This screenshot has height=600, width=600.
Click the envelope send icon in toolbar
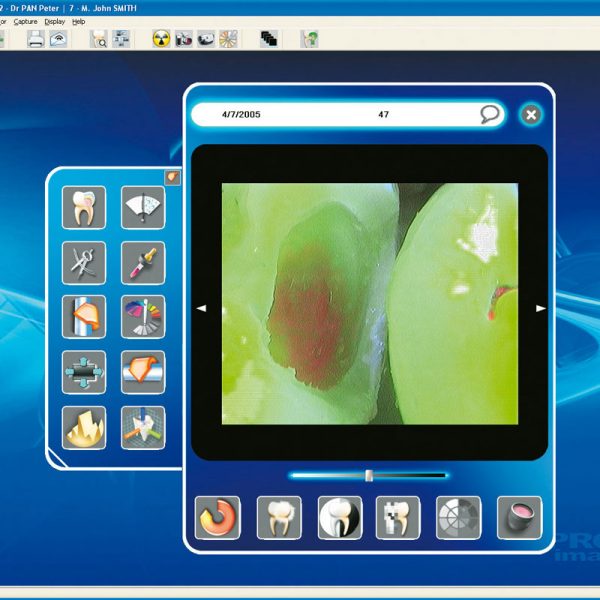pyautogui.click(x=59, y=39)
